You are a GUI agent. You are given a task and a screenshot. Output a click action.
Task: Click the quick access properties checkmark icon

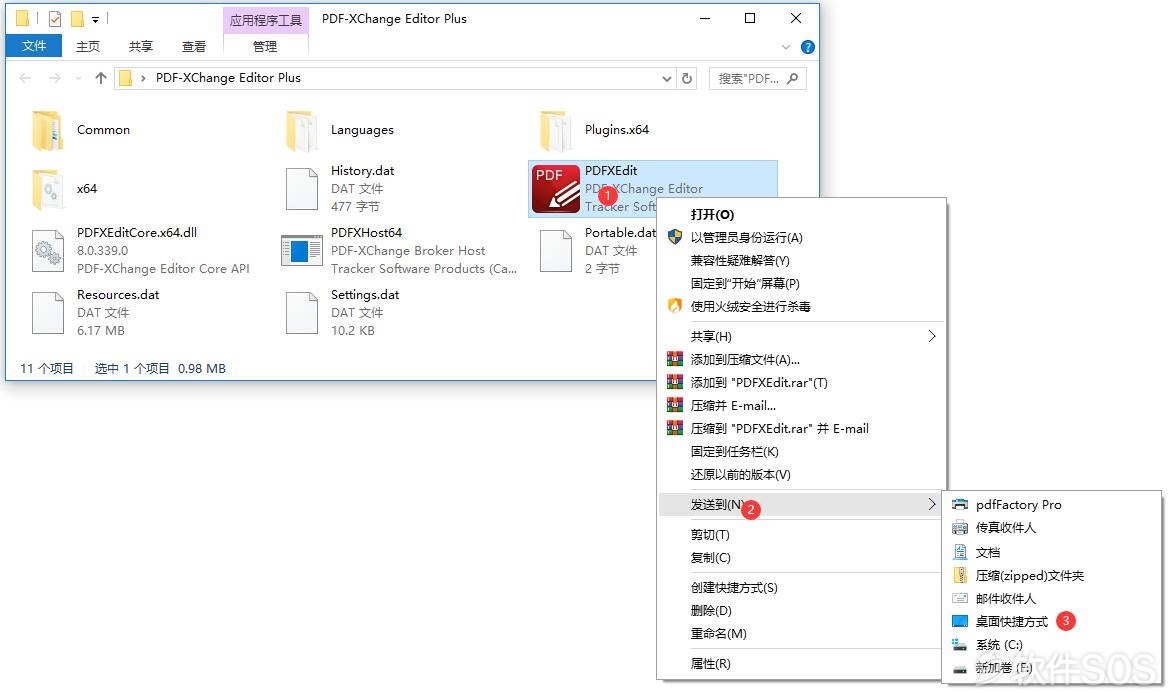click(x=55, y=19)
